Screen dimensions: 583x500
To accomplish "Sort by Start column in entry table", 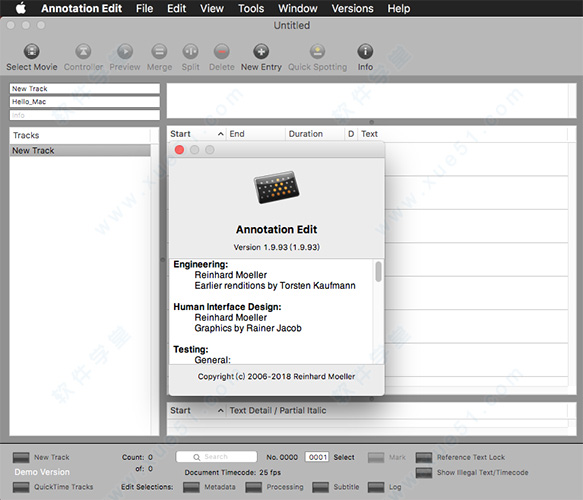I will coord(197,134).
